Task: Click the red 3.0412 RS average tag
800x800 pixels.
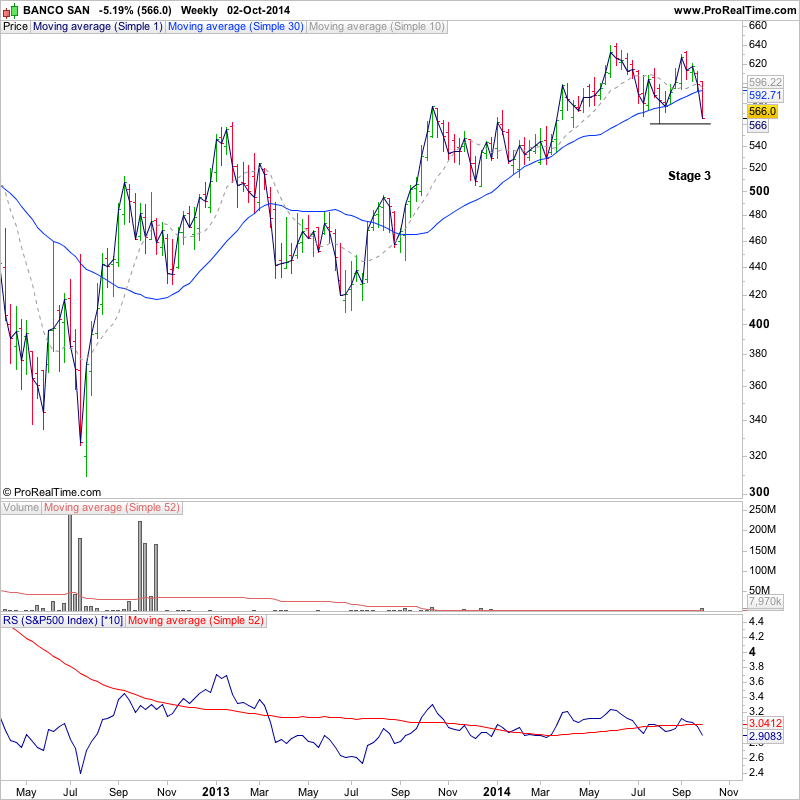Action: pos(765,723)
